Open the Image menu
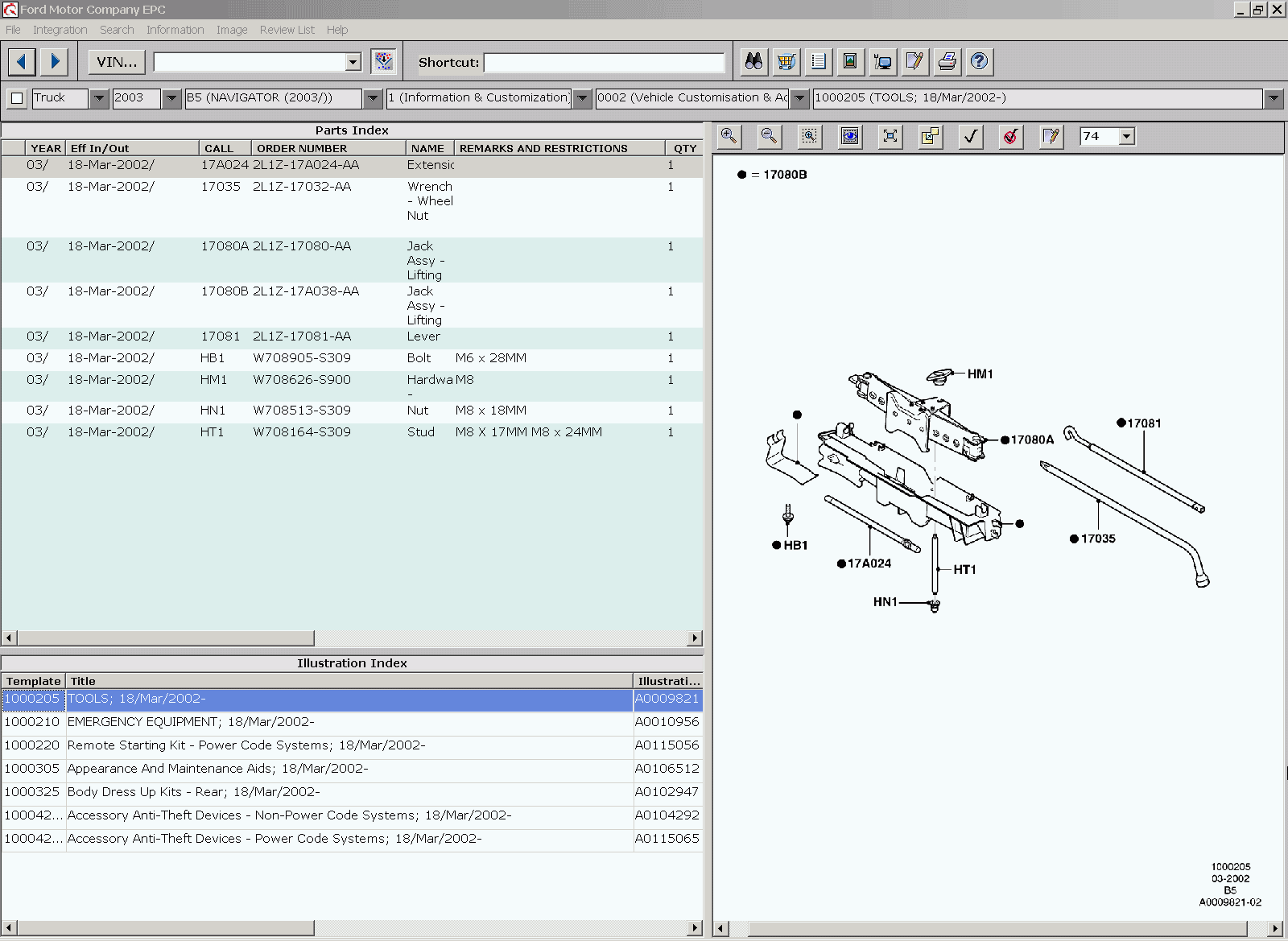Viewport: 1288px width, 941px height. [232, 30]
